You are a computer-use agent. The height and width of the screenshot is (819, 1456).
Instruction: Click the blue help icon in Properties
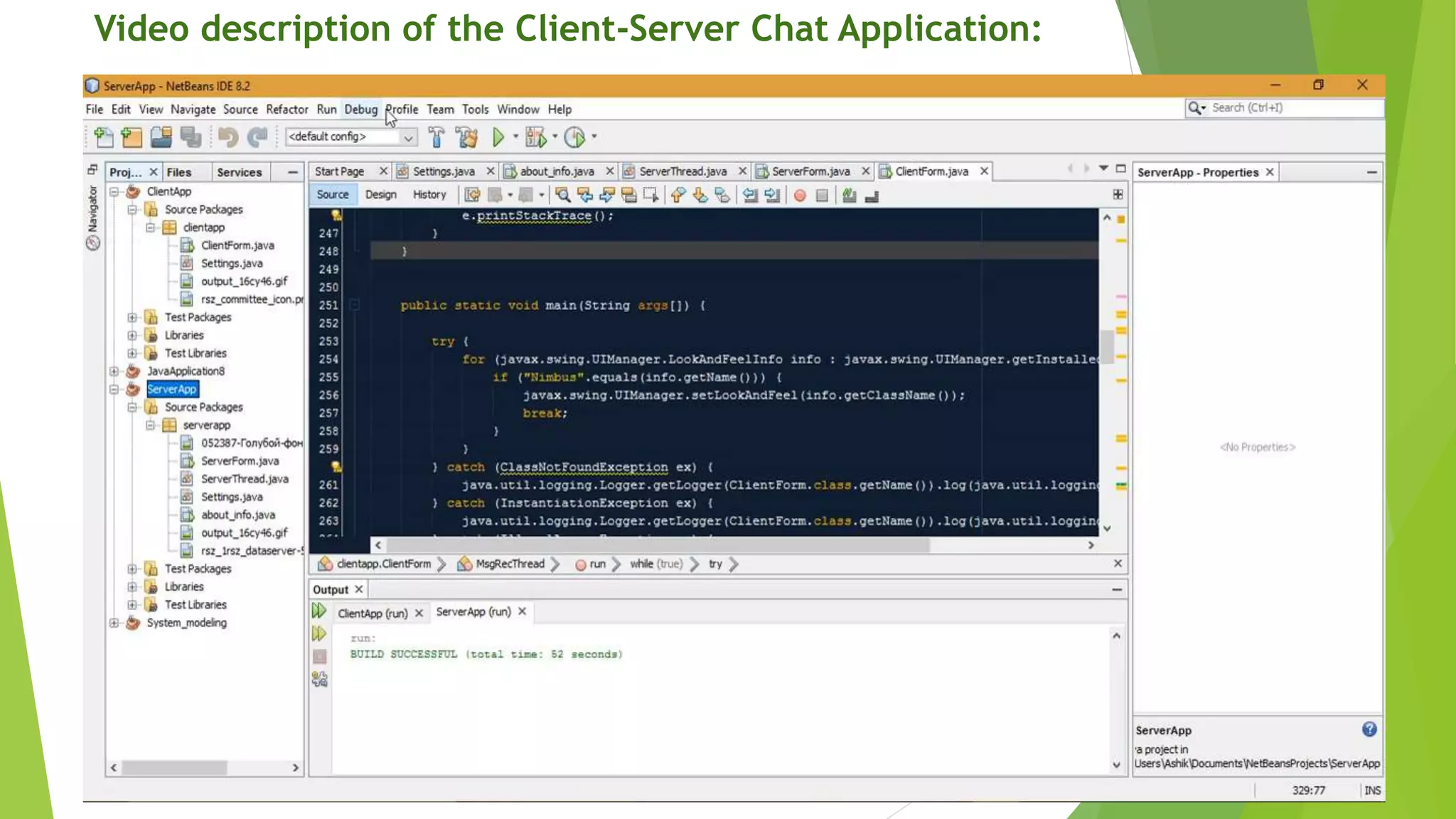(1369, 729)
